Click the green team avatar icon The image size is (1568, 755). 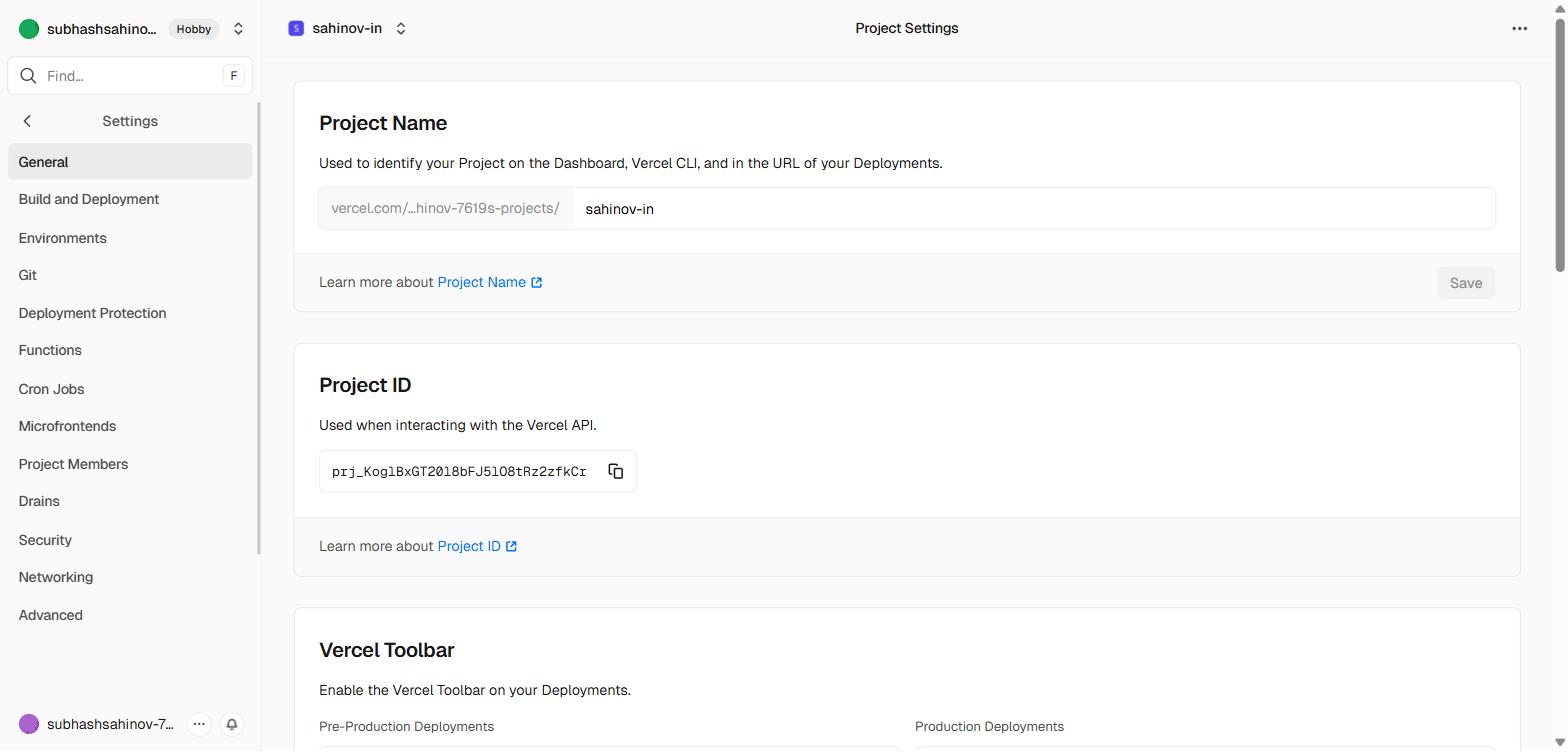29,29
